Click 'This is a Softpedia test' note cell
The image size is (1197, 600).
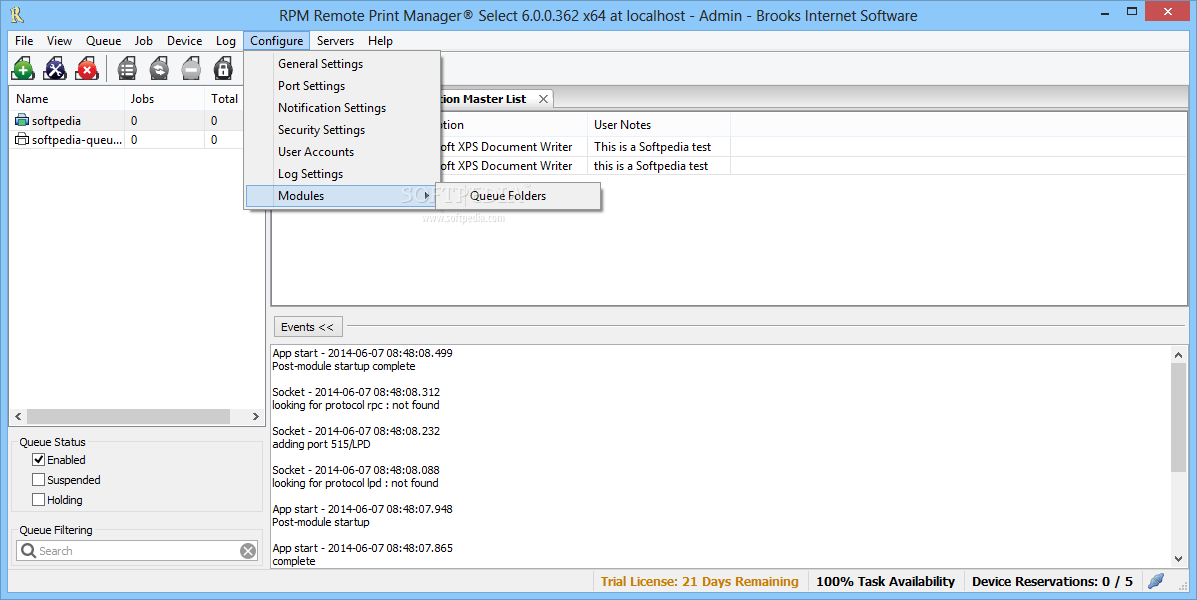tap(653, 147)
